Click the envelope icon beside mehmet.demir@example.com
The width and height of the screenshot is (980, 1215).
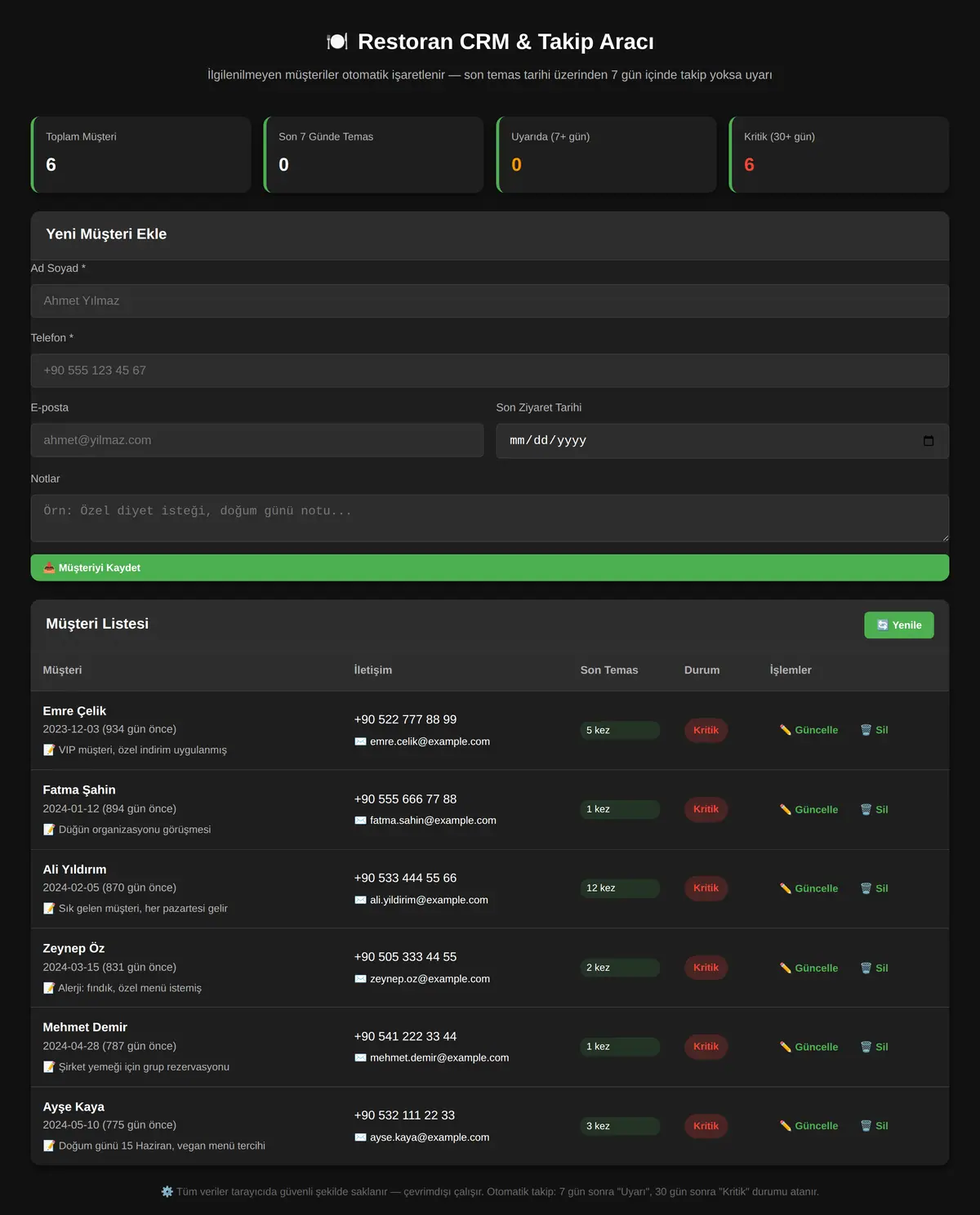[360, 1057]
